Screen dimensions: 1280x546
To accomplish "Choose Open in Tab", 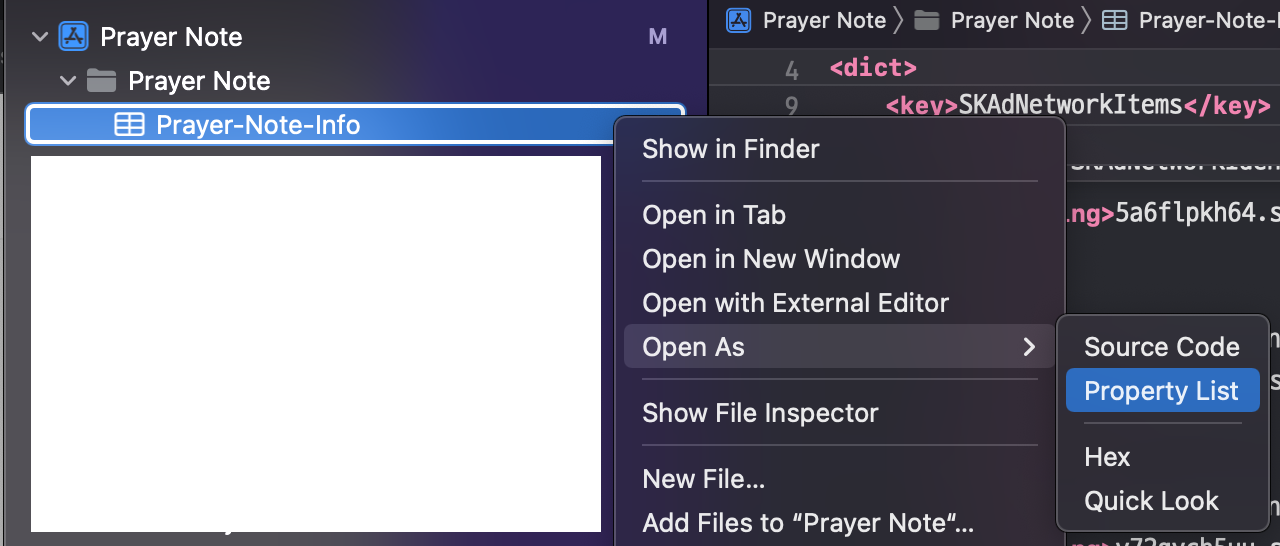I will 714,215.
